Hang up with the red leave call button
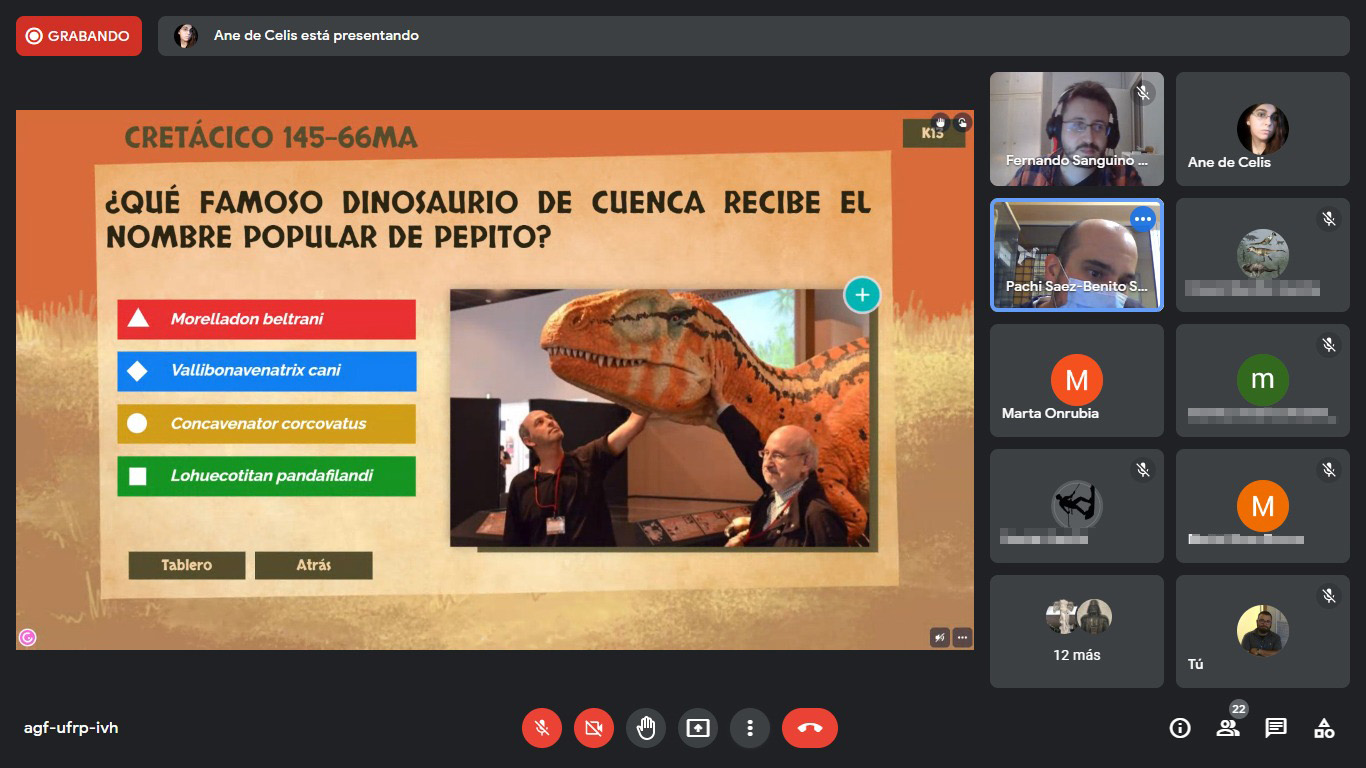 tap(810, 728)
